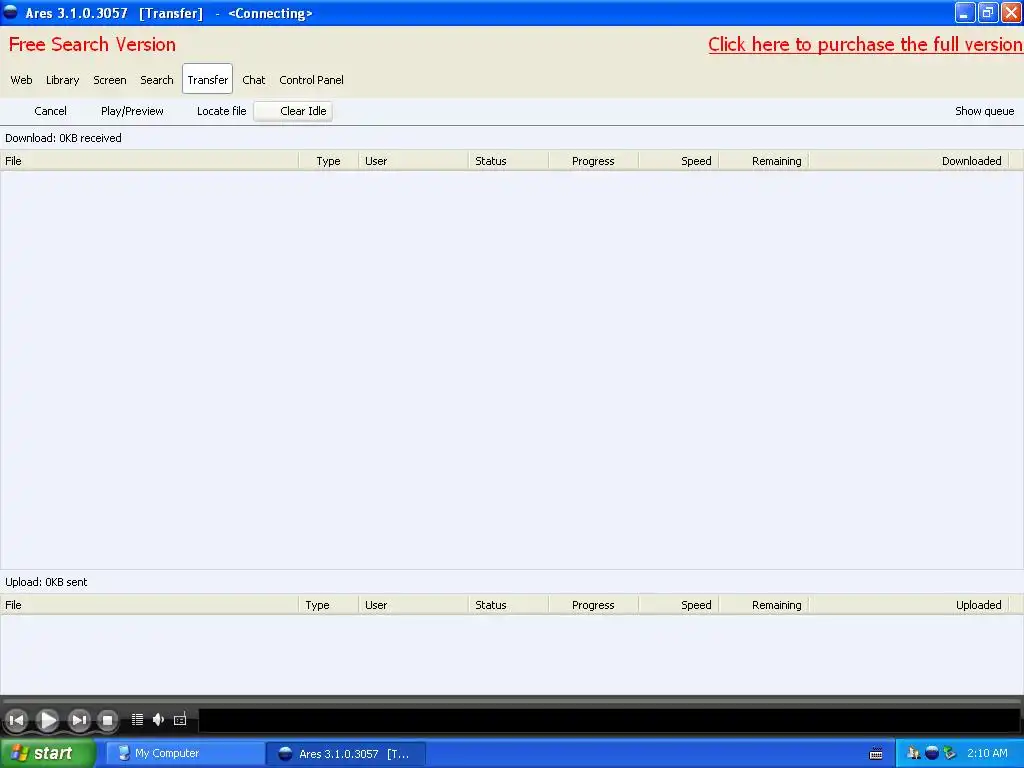This screenshot has height=768, width=1024.
Task: Open the Web tab
Action: 21,80
